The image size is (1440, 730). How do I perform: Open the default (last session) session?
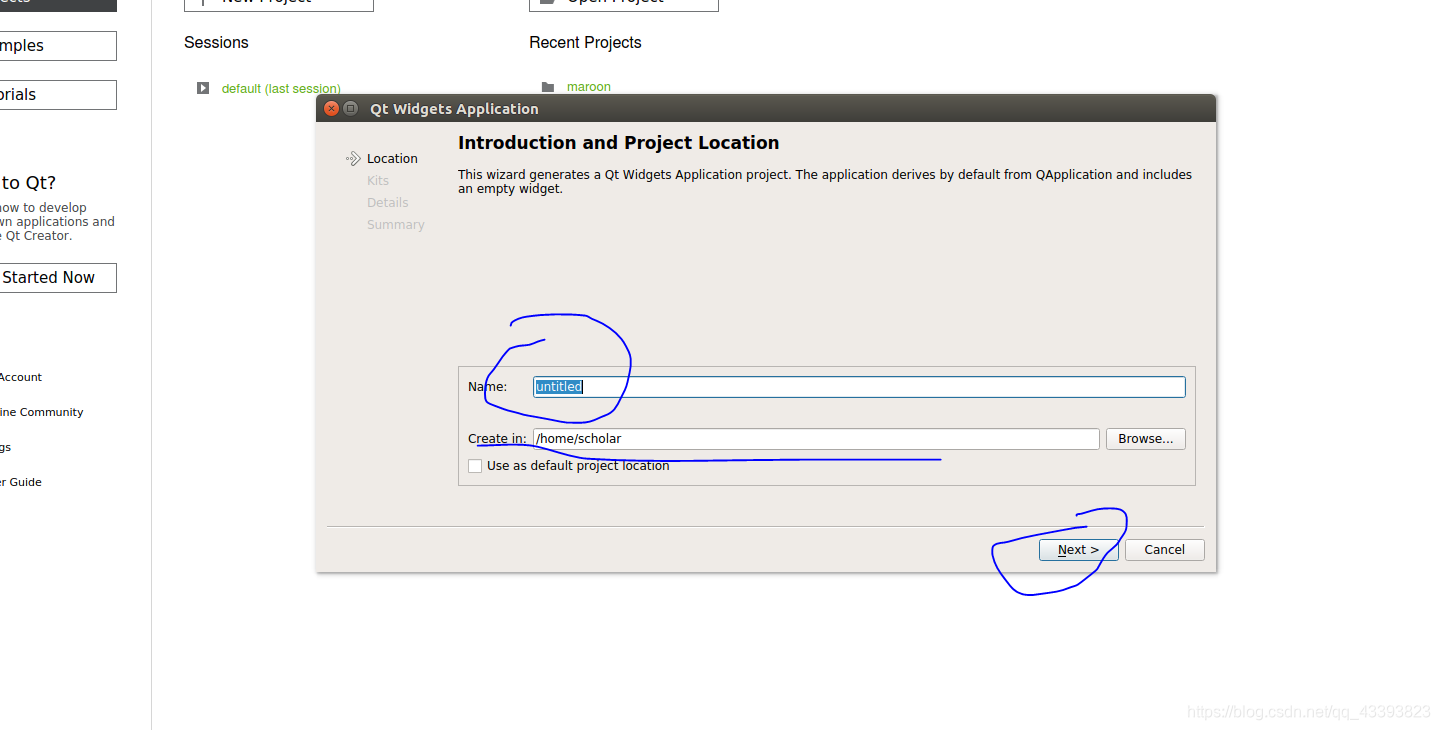pyautogui.click(x=281, y=89)
